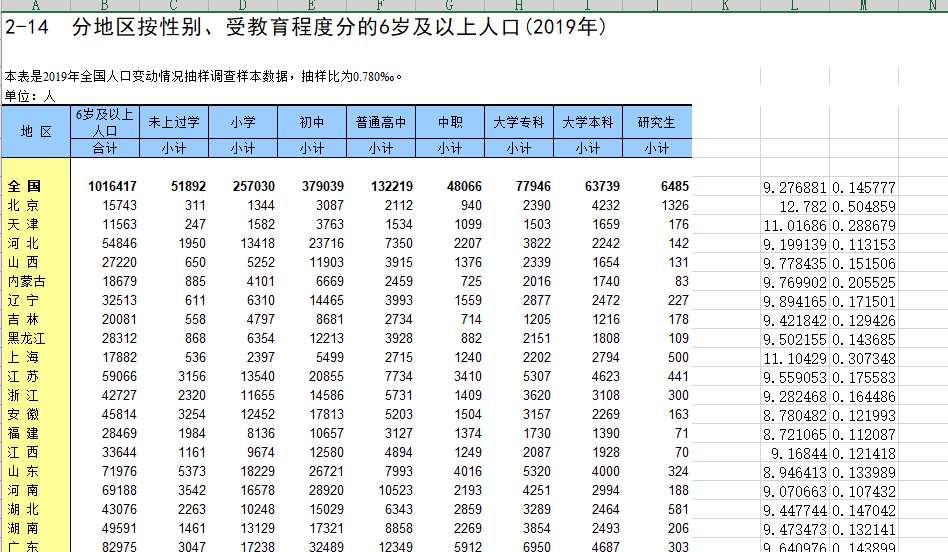The width and height of the screenshot is (948, 552).
Task: Click the 山东 row label
Action: click(23, 472)
